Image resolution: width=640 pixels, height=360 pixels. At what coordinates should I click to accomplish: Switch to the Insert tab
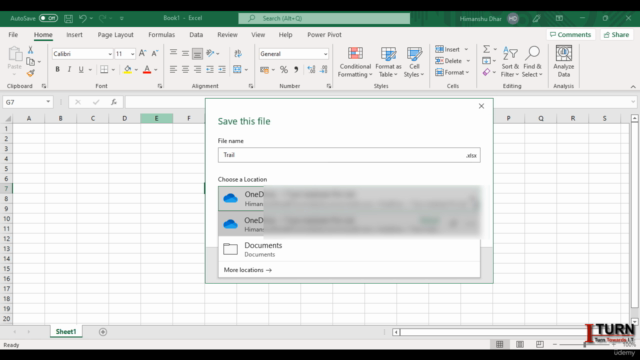tap(74, 35)
